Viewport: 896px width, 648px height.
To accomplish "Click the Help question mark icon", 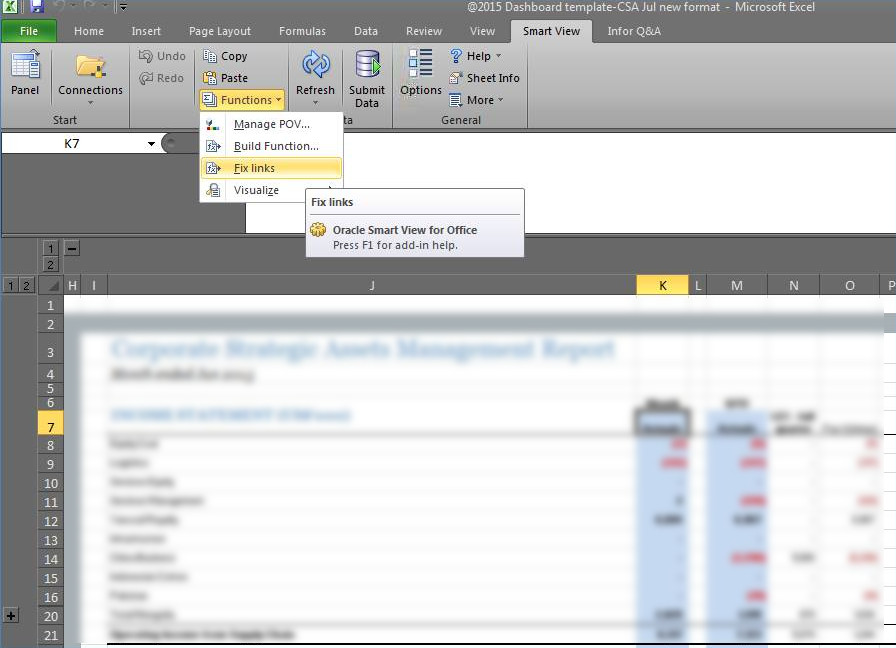I will pos(456,56).
